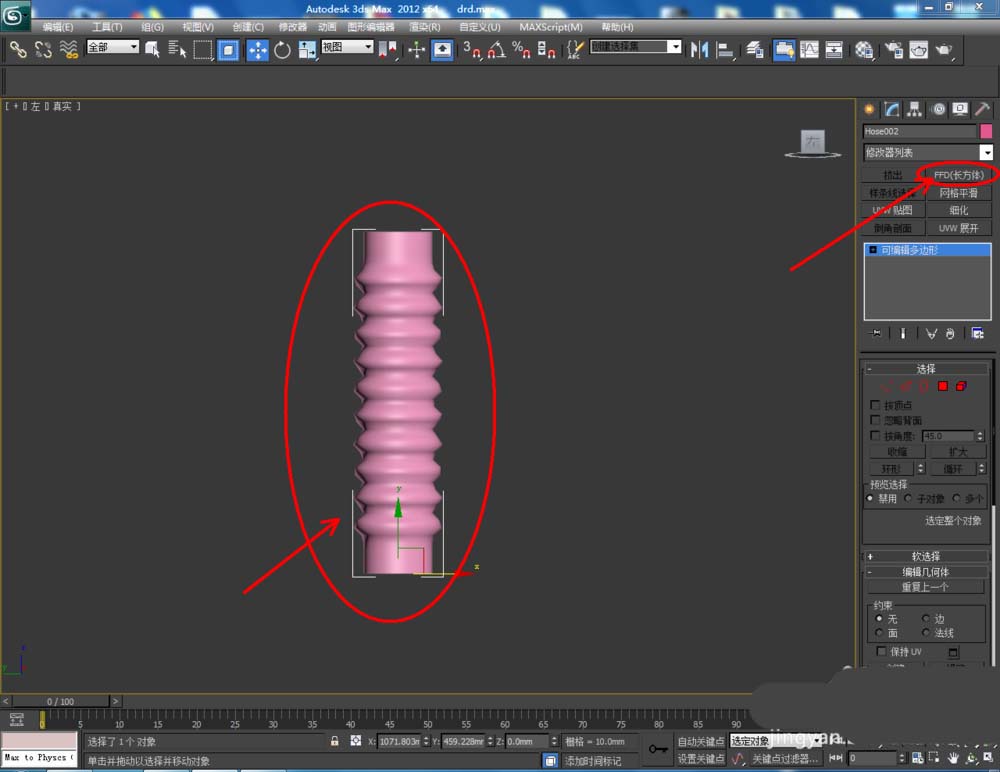Activate the Select and Move tool

coord(257,50)
